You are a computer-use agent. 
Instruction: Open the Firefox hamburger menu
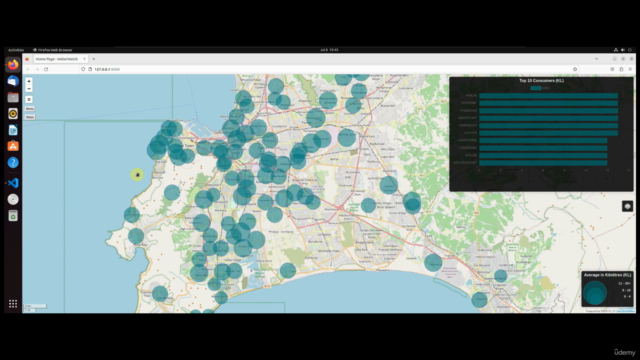pyautogui.click(x=630, y=69)
